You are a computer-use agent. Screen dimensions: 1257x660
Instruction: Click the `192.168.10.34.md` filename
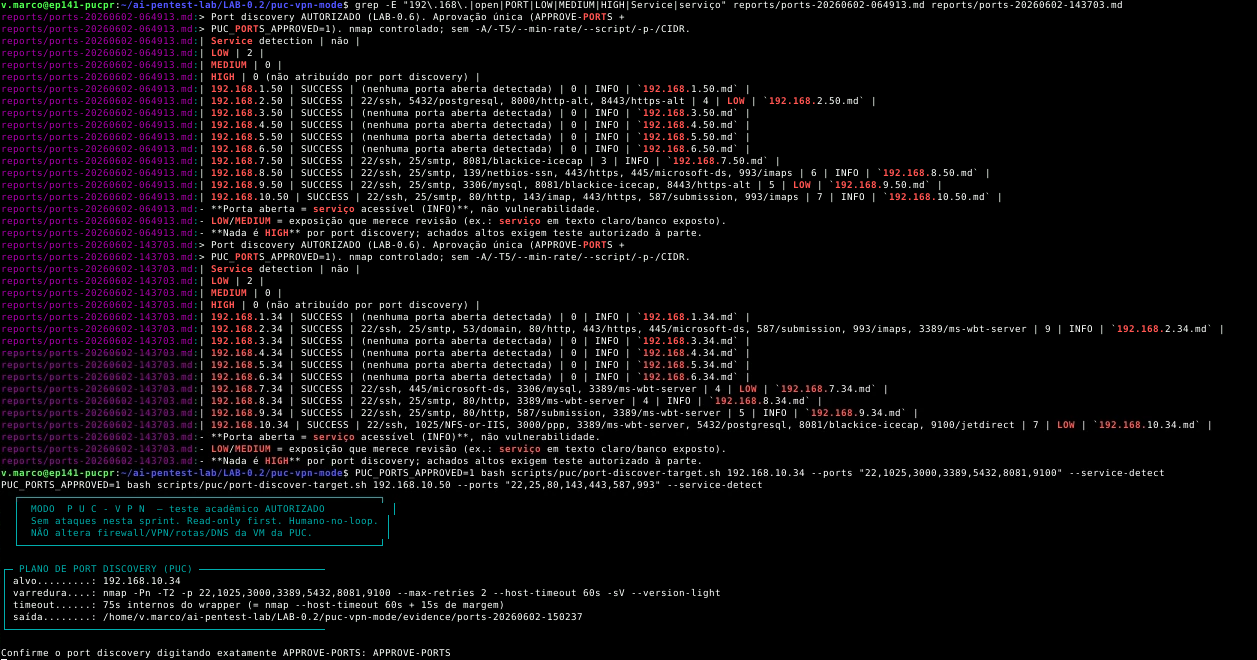pyautogui.click(x=1148, y=425)
